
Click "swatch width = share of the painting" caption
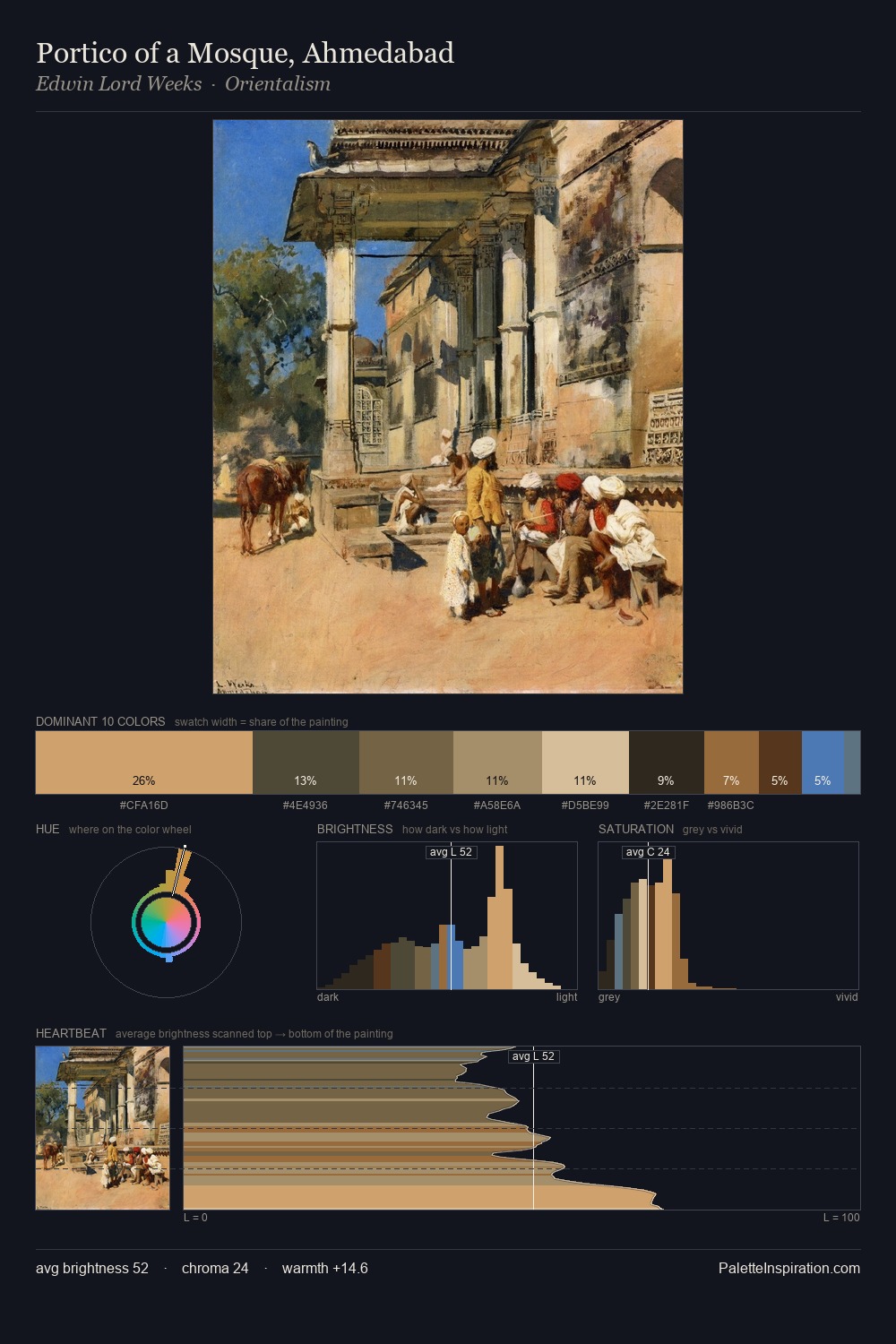click(x=261, y=722)
